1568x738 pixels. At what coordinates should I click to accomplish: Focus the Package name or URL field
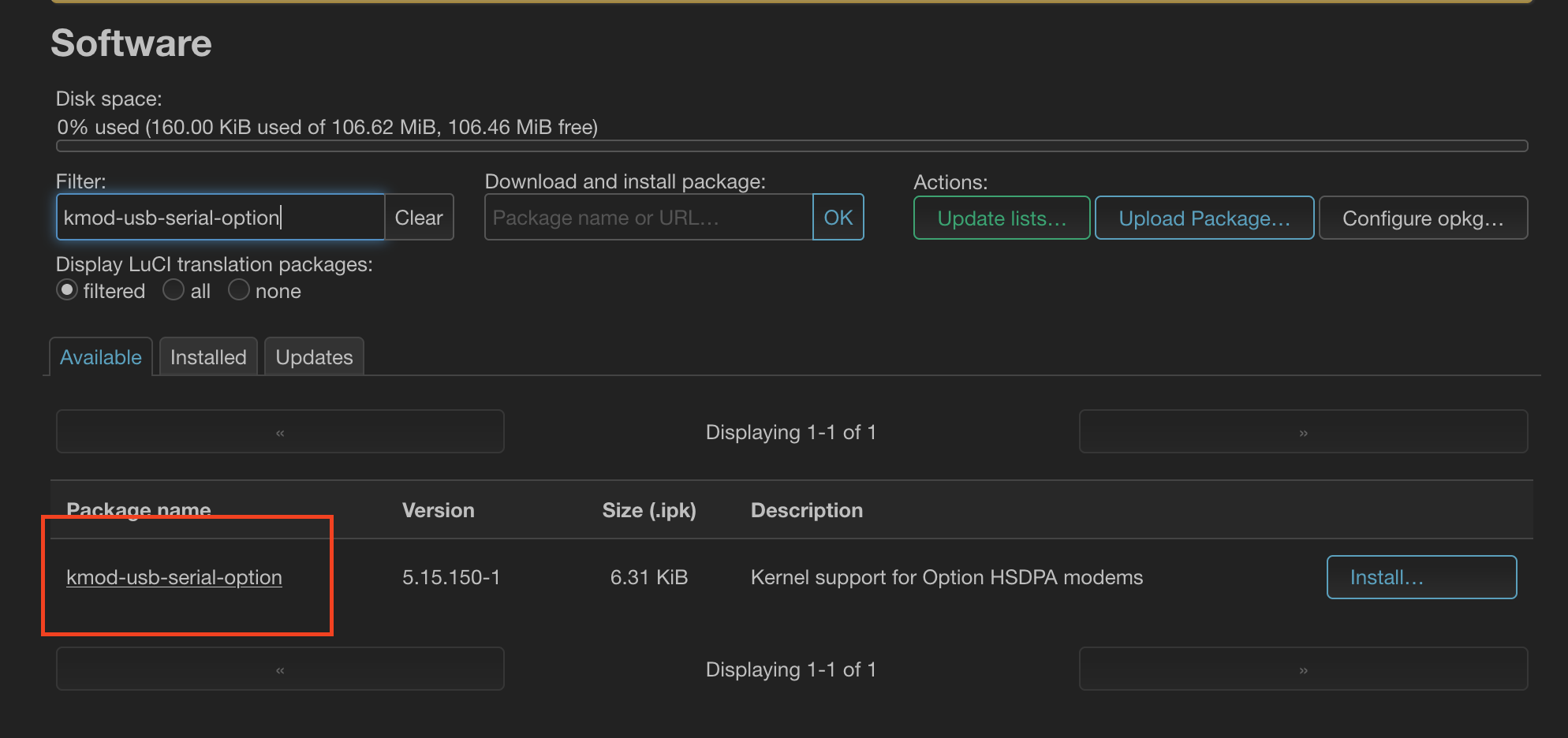(x=648, y=218)
